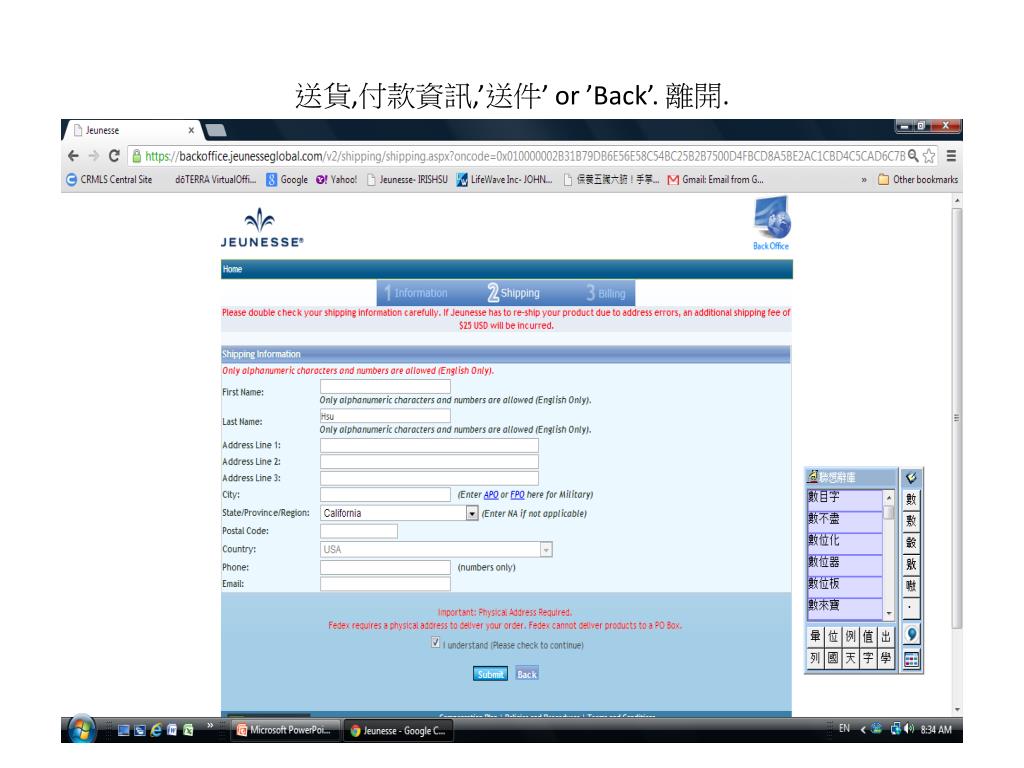1024x768 pixels.
Task: Click the zoom magnifier icon in address bar
Action: point(913,155)
